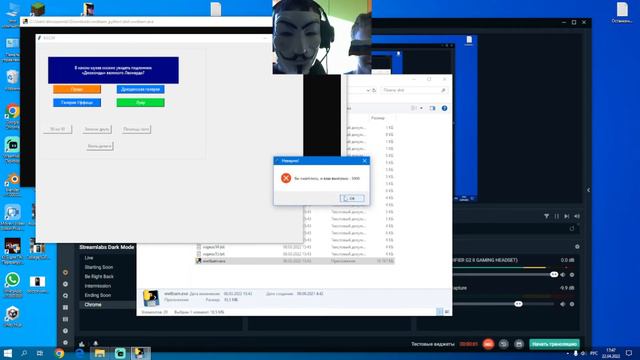
Task: Click Начать трансляцию in Streamlabs
Action: coord(554,344)
